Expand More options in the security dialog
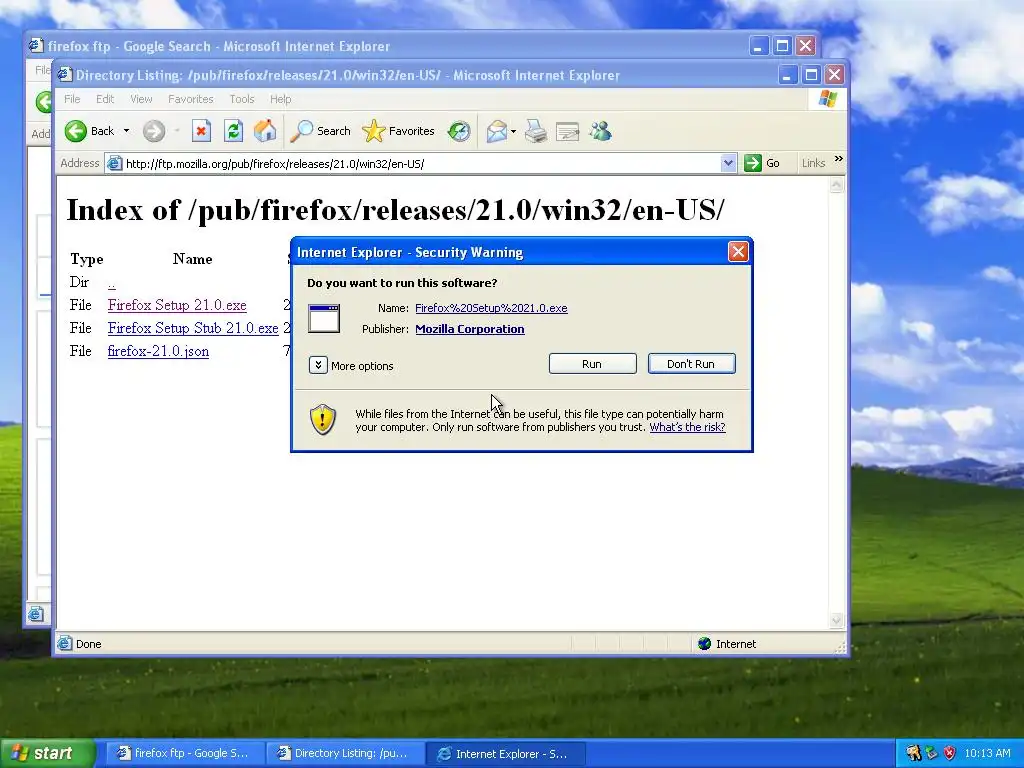Screen dimensions: 1024x768 318,365
